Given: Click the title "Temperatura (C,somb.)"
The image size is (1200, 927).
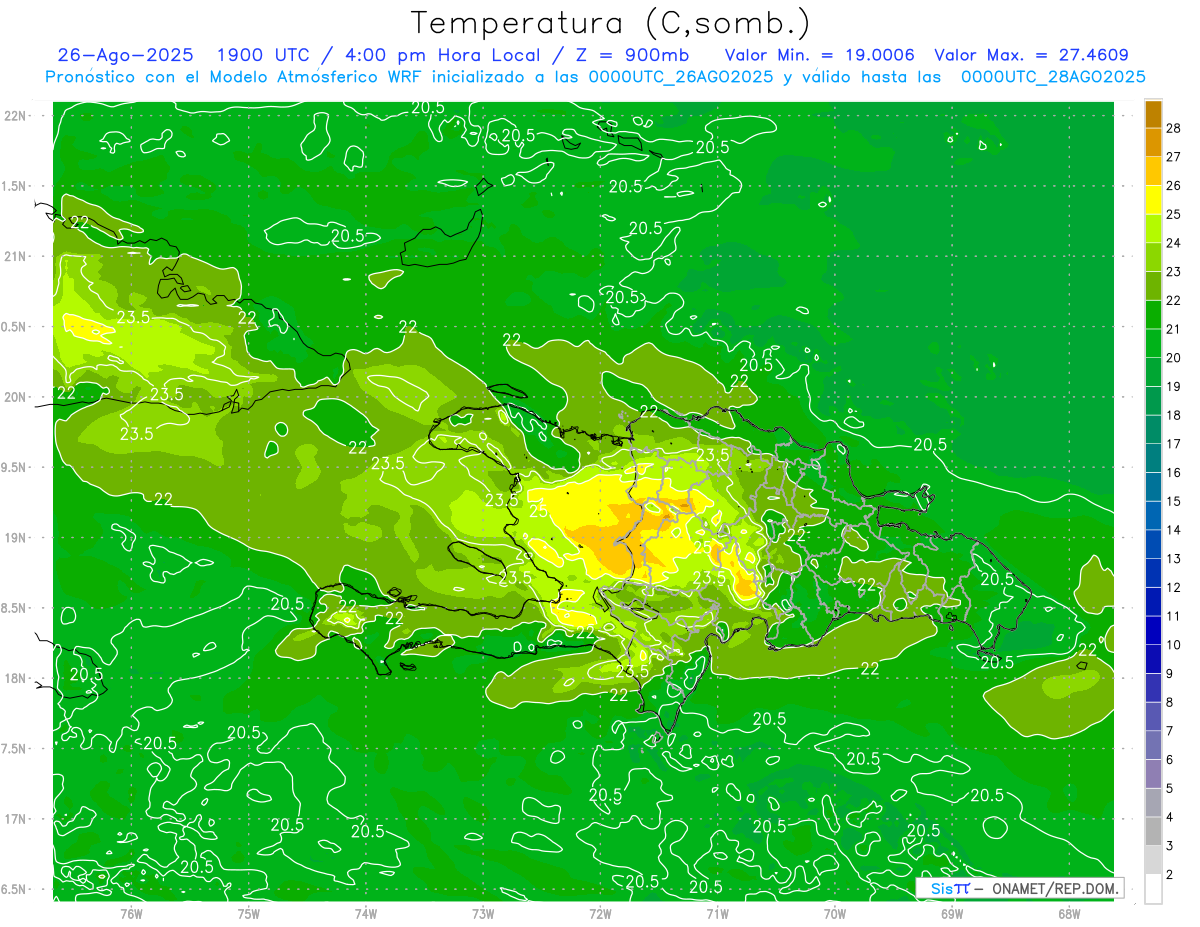Looking at the screenshot, I should click(610, 23).
